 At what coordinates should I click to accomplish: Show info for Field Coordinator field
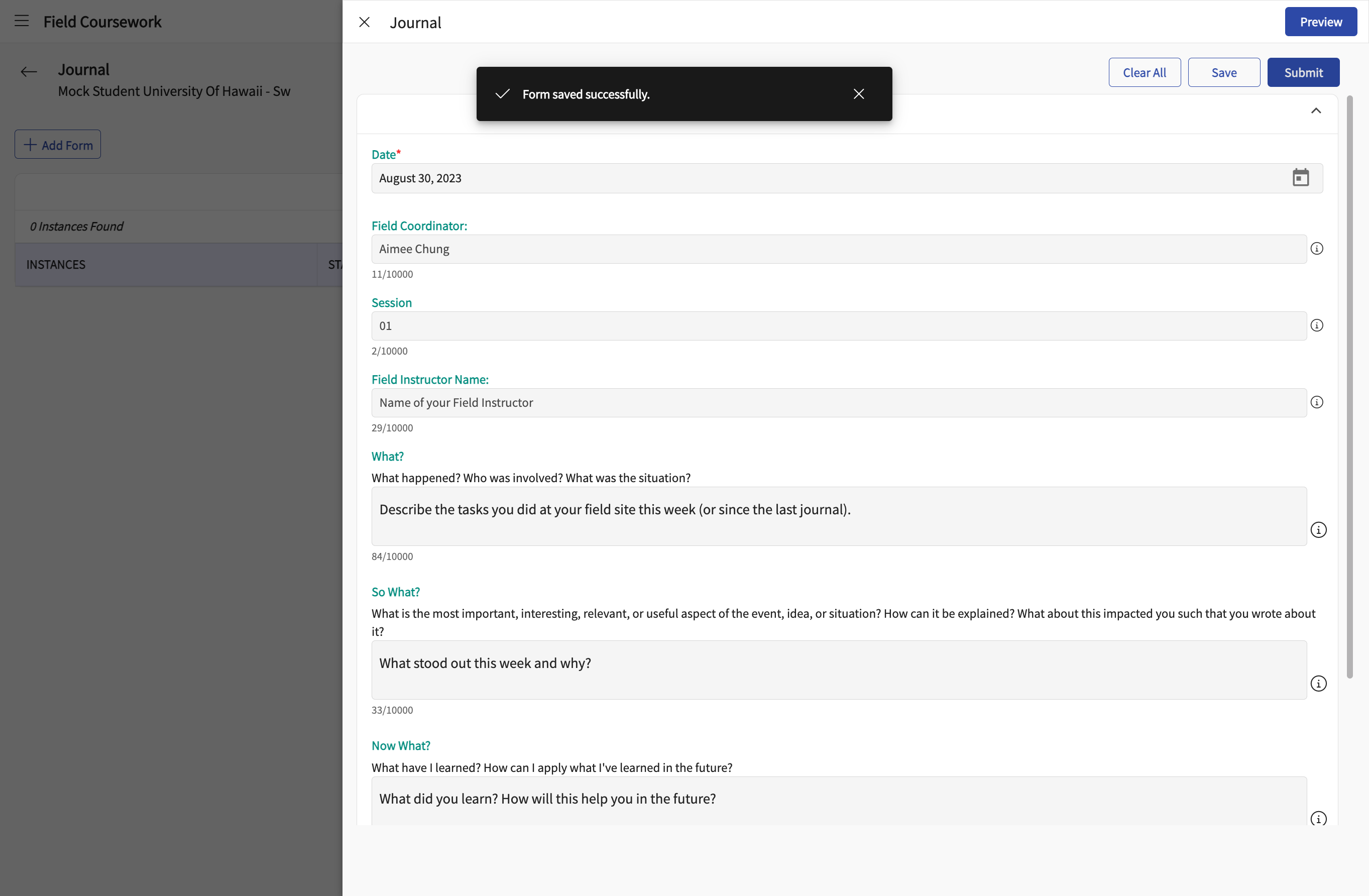1317,249
